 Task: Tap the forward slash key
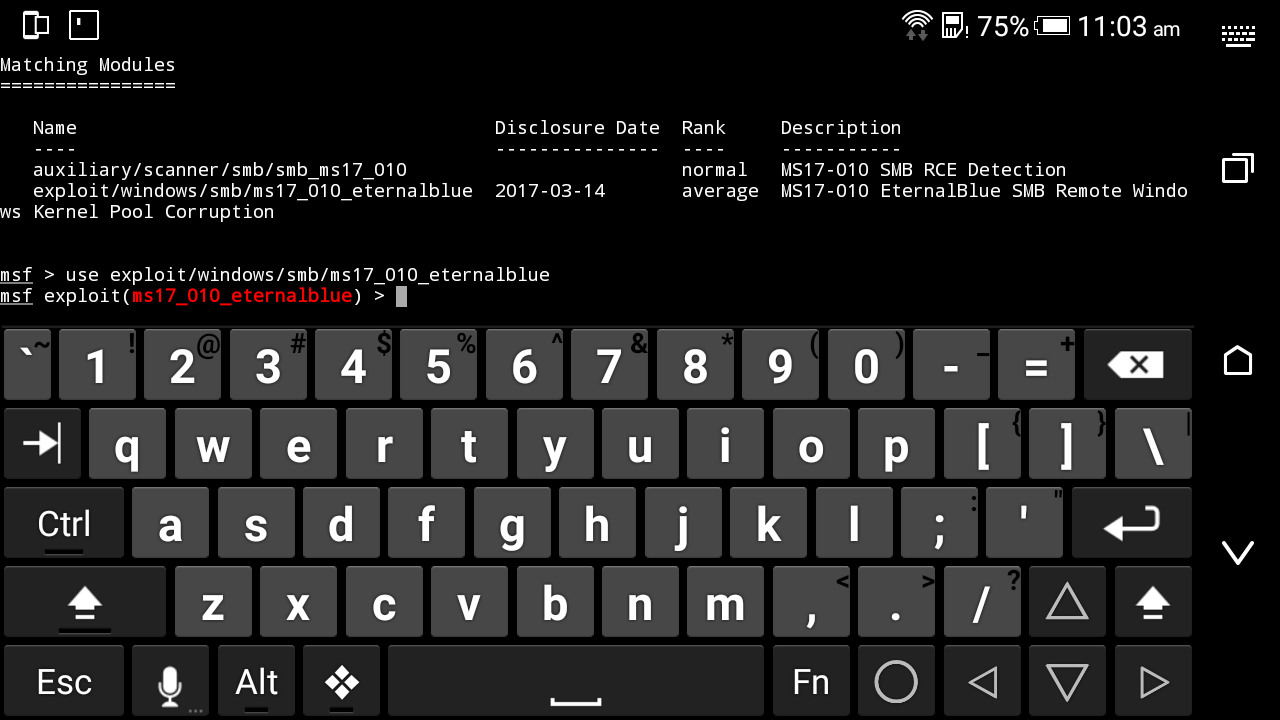pyautogui.click(x=982, y=602)
